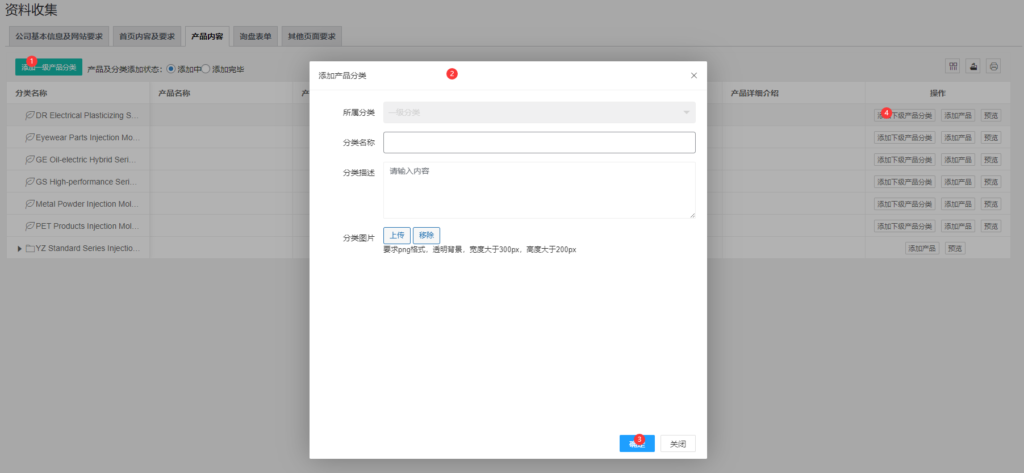Open the 所属分类 dropdown
This screenshot has height=473, width=1024.
pos(539,112)
